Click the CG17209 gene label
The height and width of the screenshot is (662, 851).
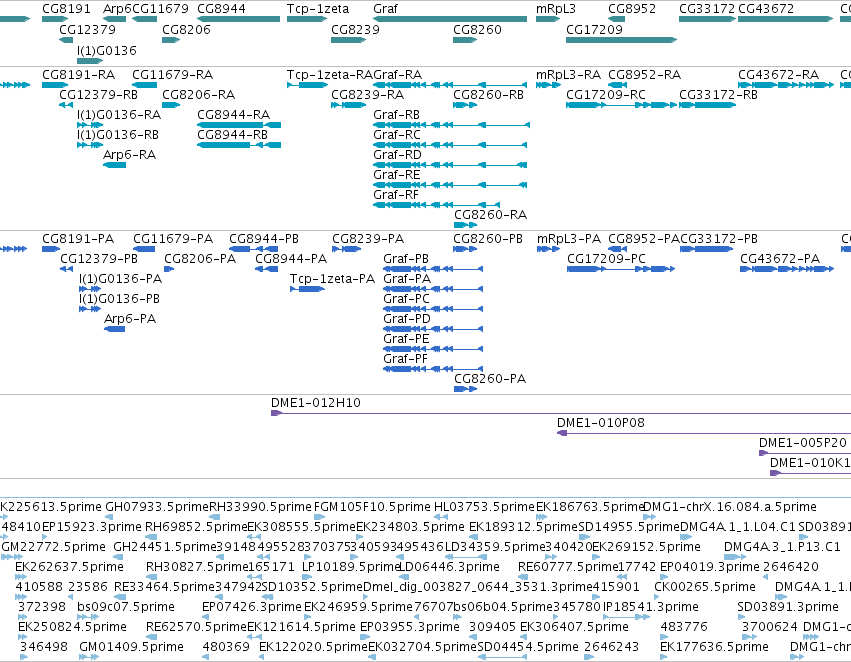coord(594,29)
